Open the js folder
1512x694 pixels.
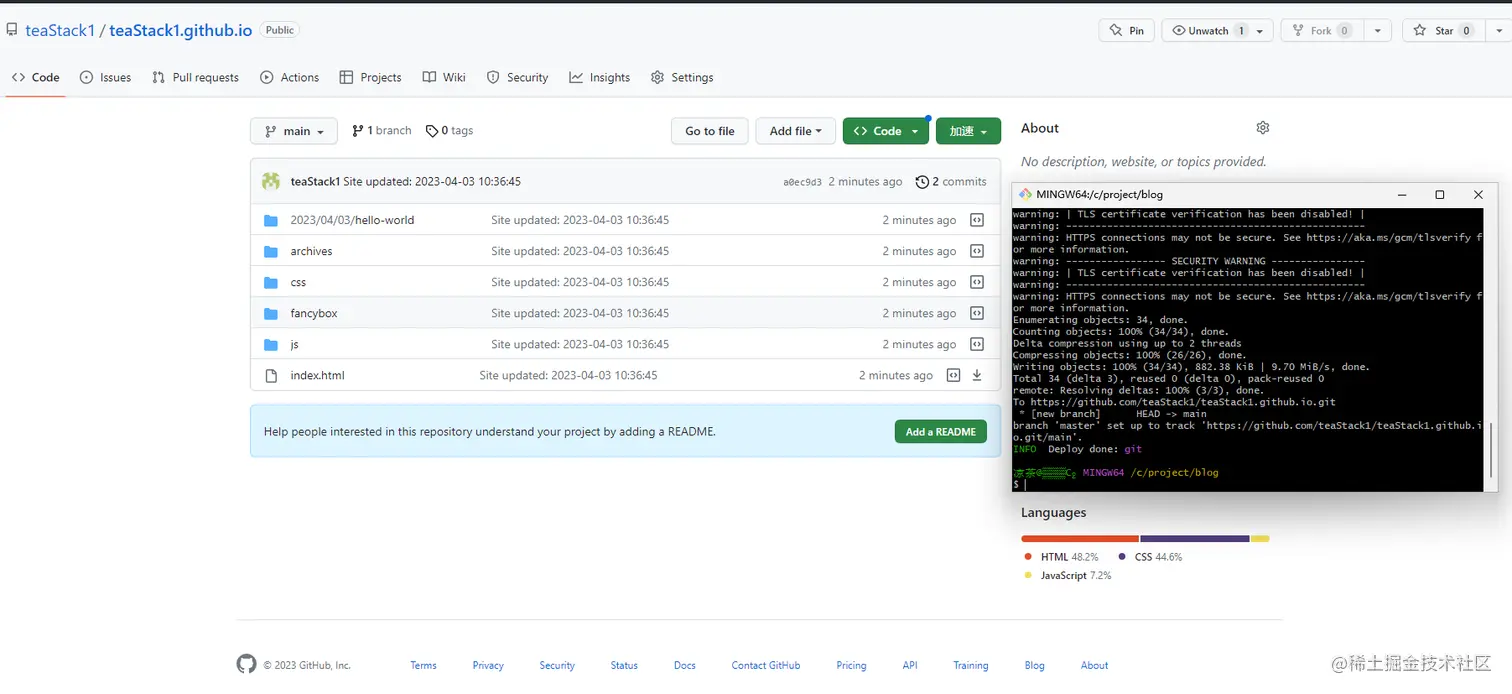pos(294,344)
